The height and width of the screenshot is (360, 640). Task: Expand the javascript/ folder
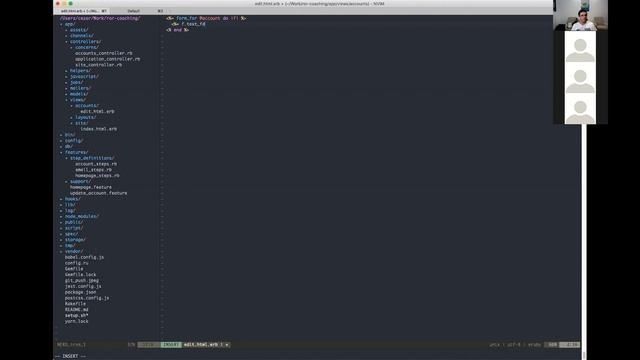(84, 76)
